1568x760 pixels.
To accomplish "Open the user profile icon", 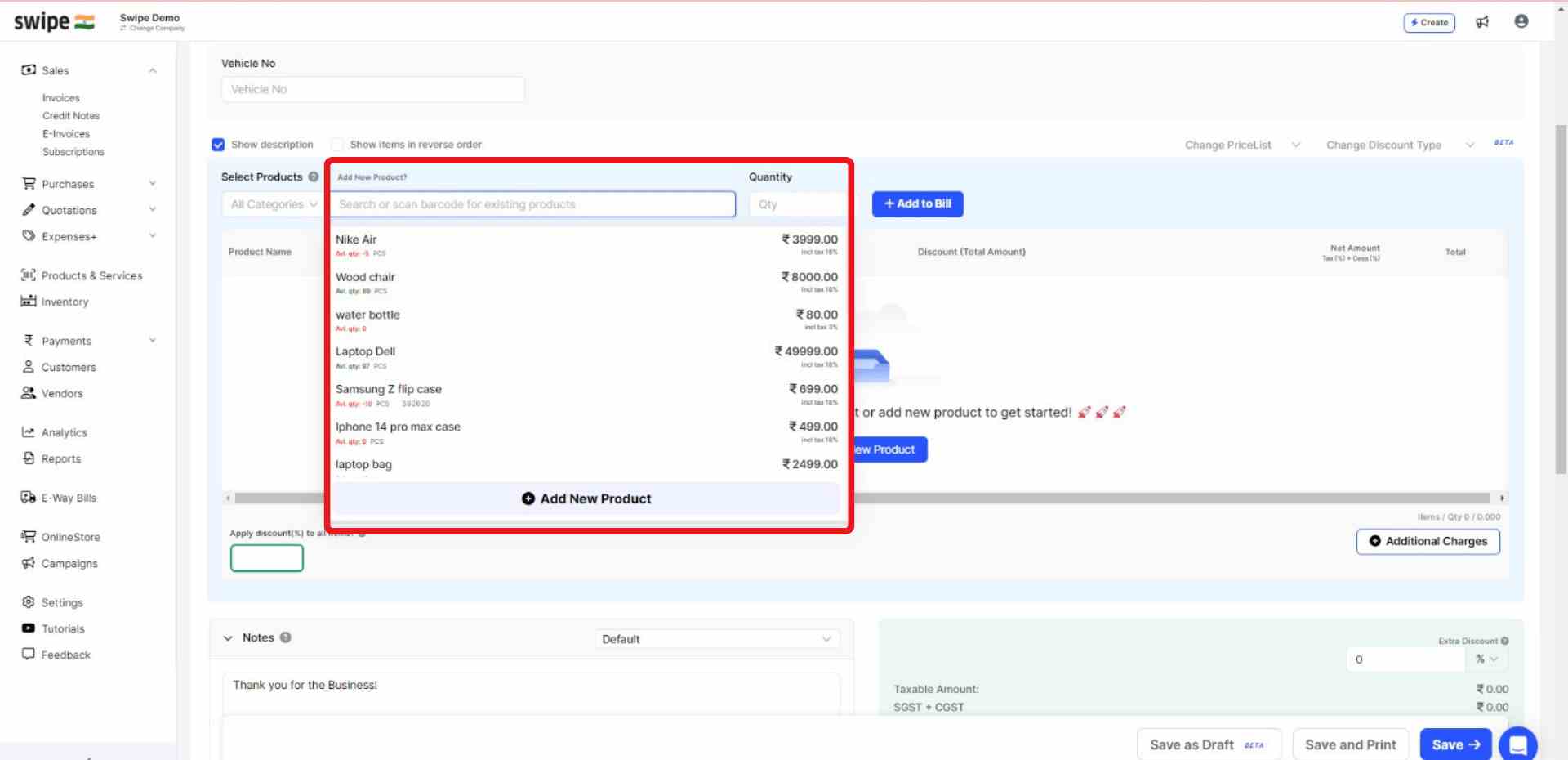I will coord(1521,21).
